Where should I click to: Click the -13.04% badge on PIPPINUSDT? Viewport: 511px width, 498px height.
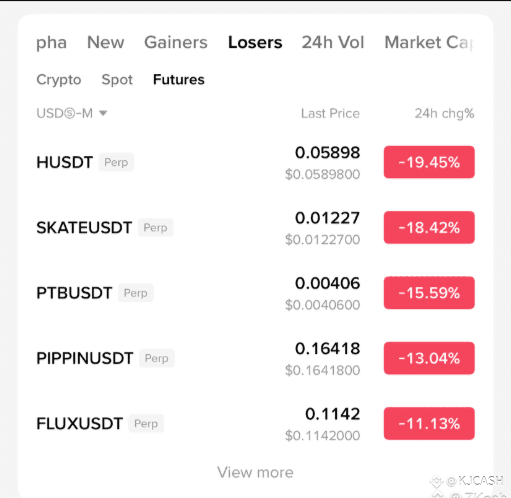point(429,358)
